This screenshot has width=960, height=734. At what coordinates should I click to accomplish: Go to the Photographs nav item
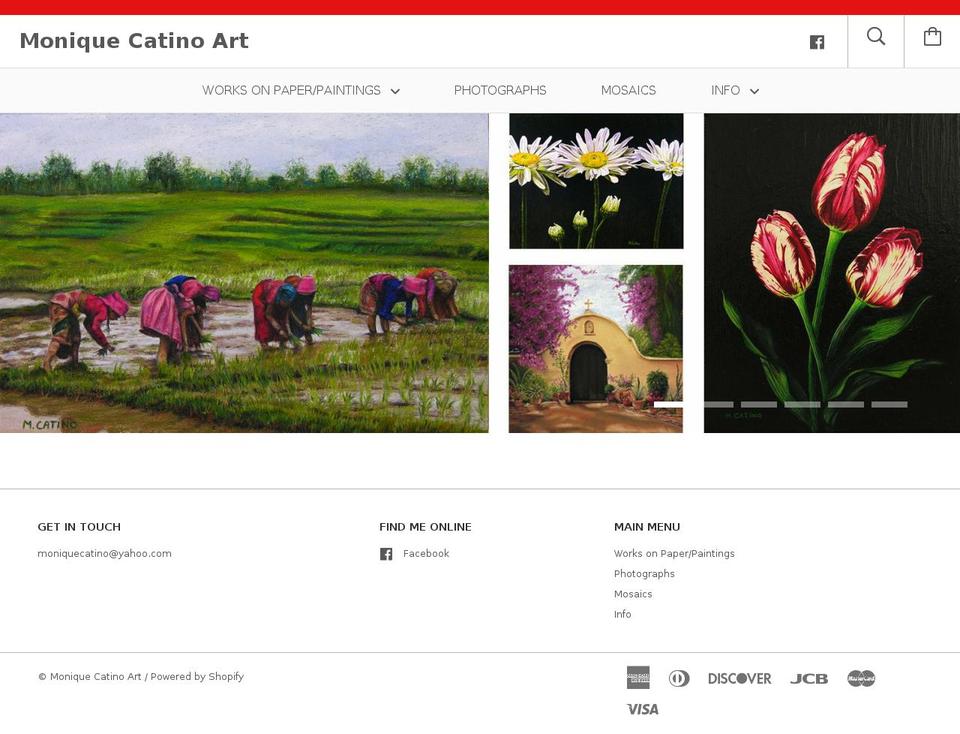tap(500, 91)
